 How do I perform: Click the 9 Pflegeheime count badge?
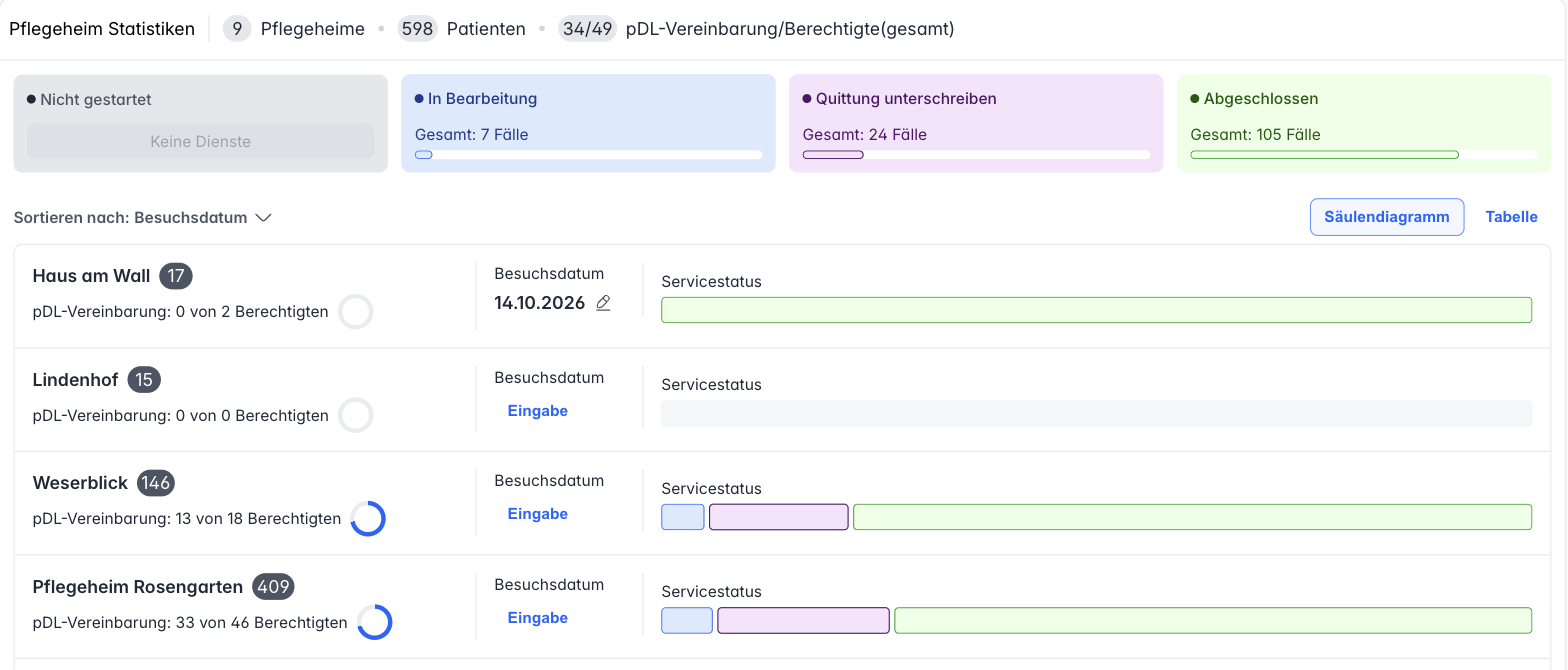[x=237, y=29]
